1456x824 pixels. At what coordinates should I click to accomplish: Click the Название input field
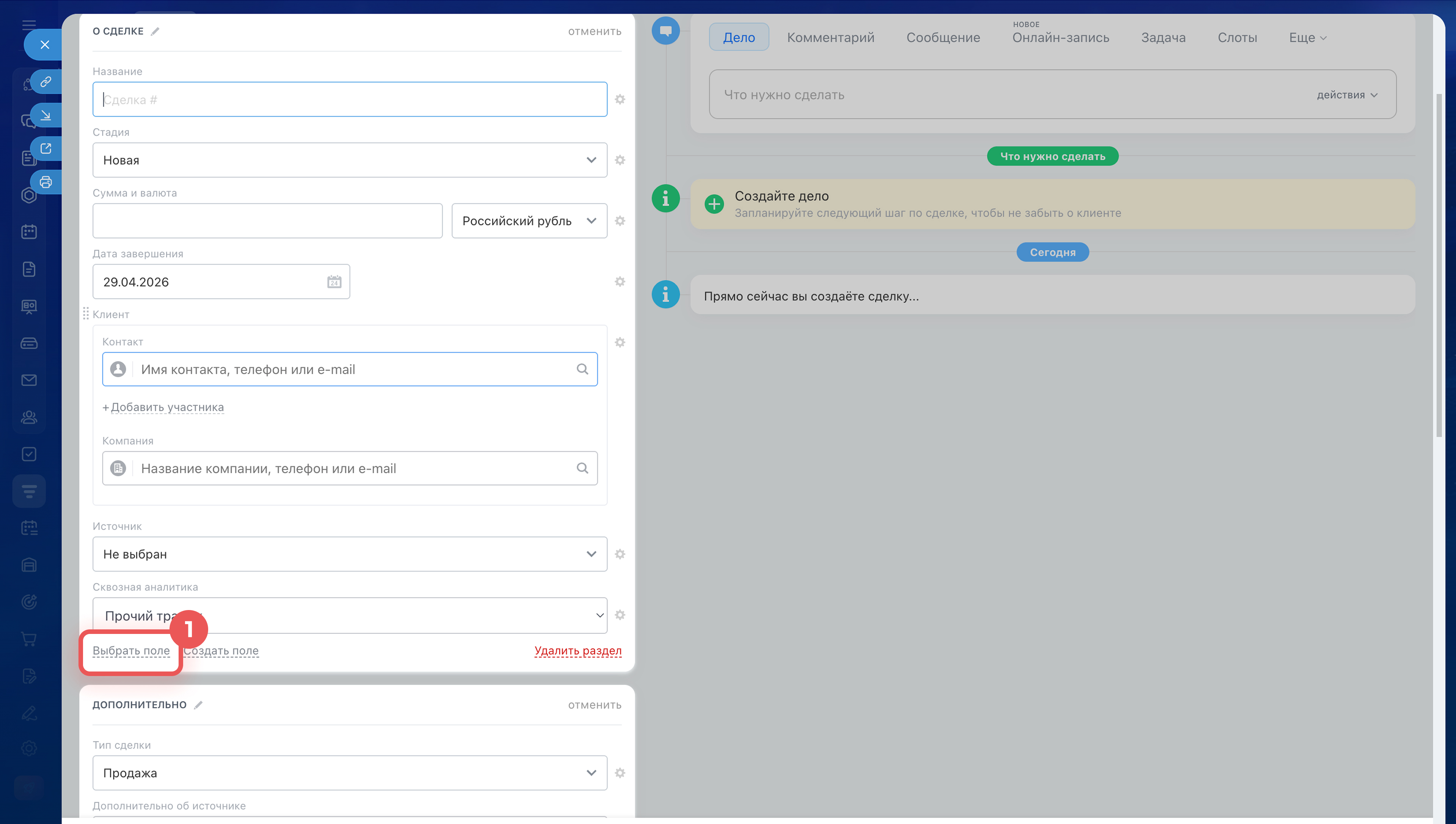[x=350, y=100]
